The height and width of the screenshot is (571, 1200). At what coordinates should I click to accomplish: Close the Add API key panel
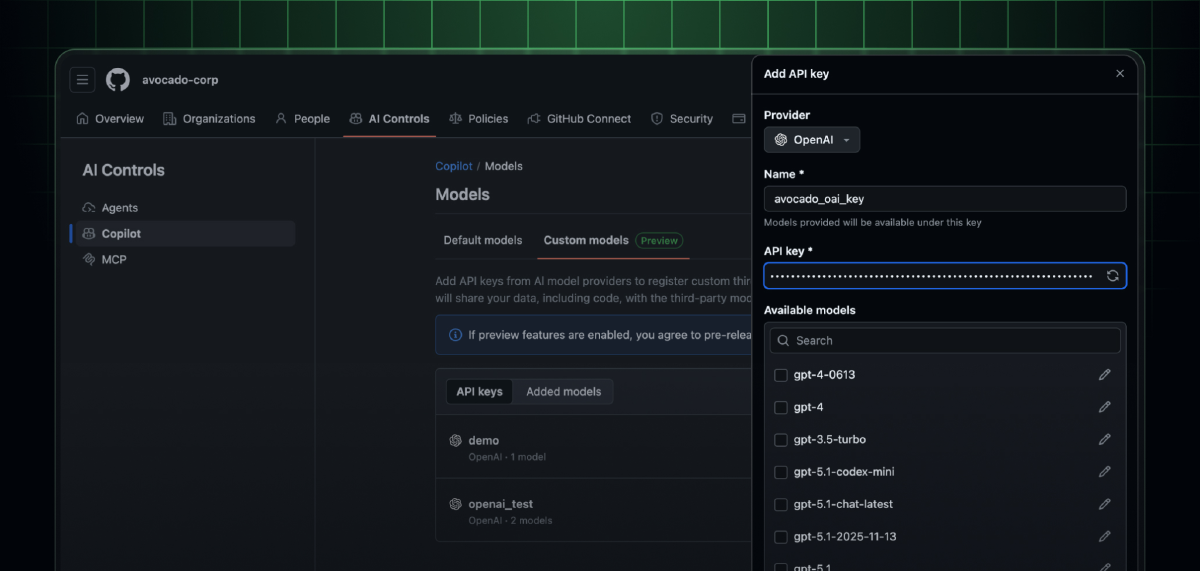tap(1119, 74)
